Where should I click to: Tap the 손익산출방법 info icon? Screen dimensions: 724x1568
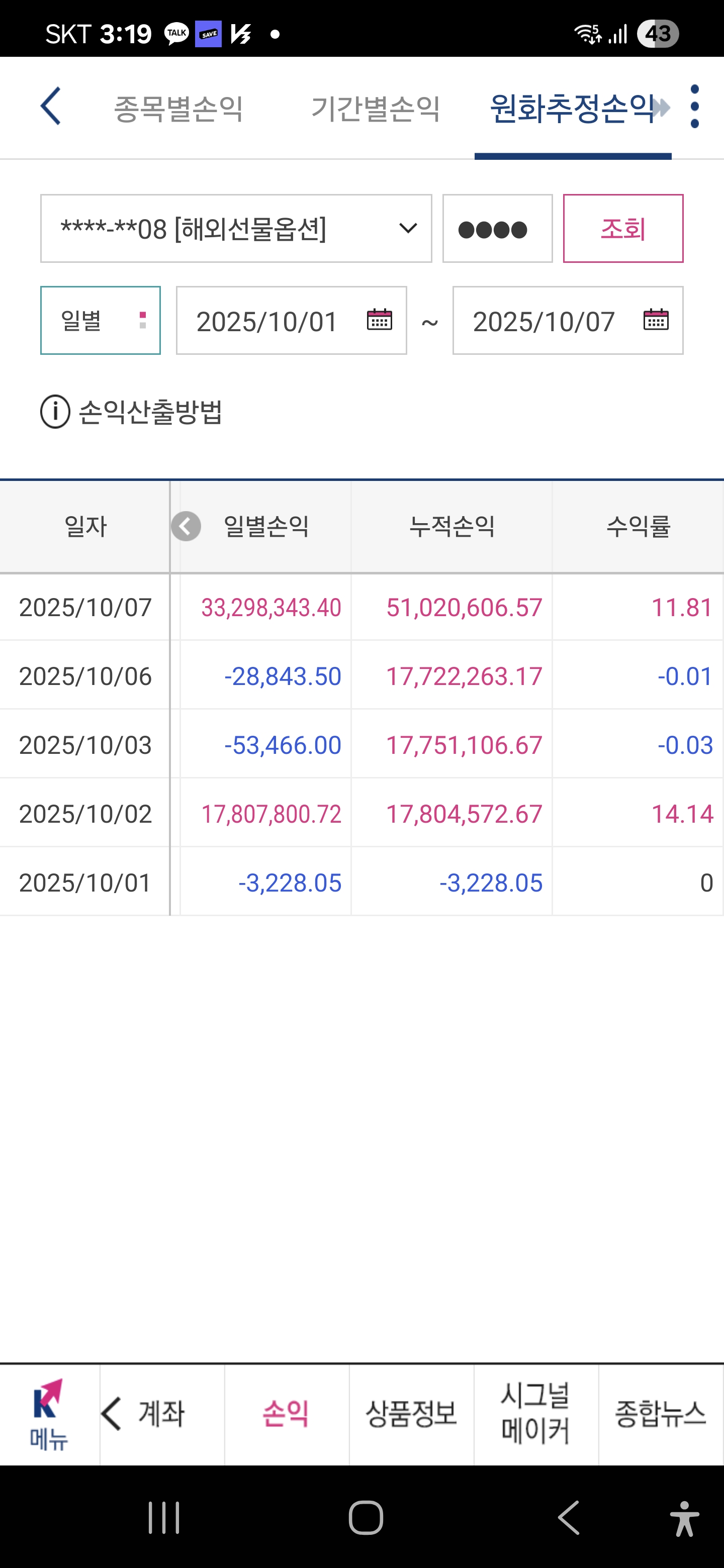tap(55, 412)
